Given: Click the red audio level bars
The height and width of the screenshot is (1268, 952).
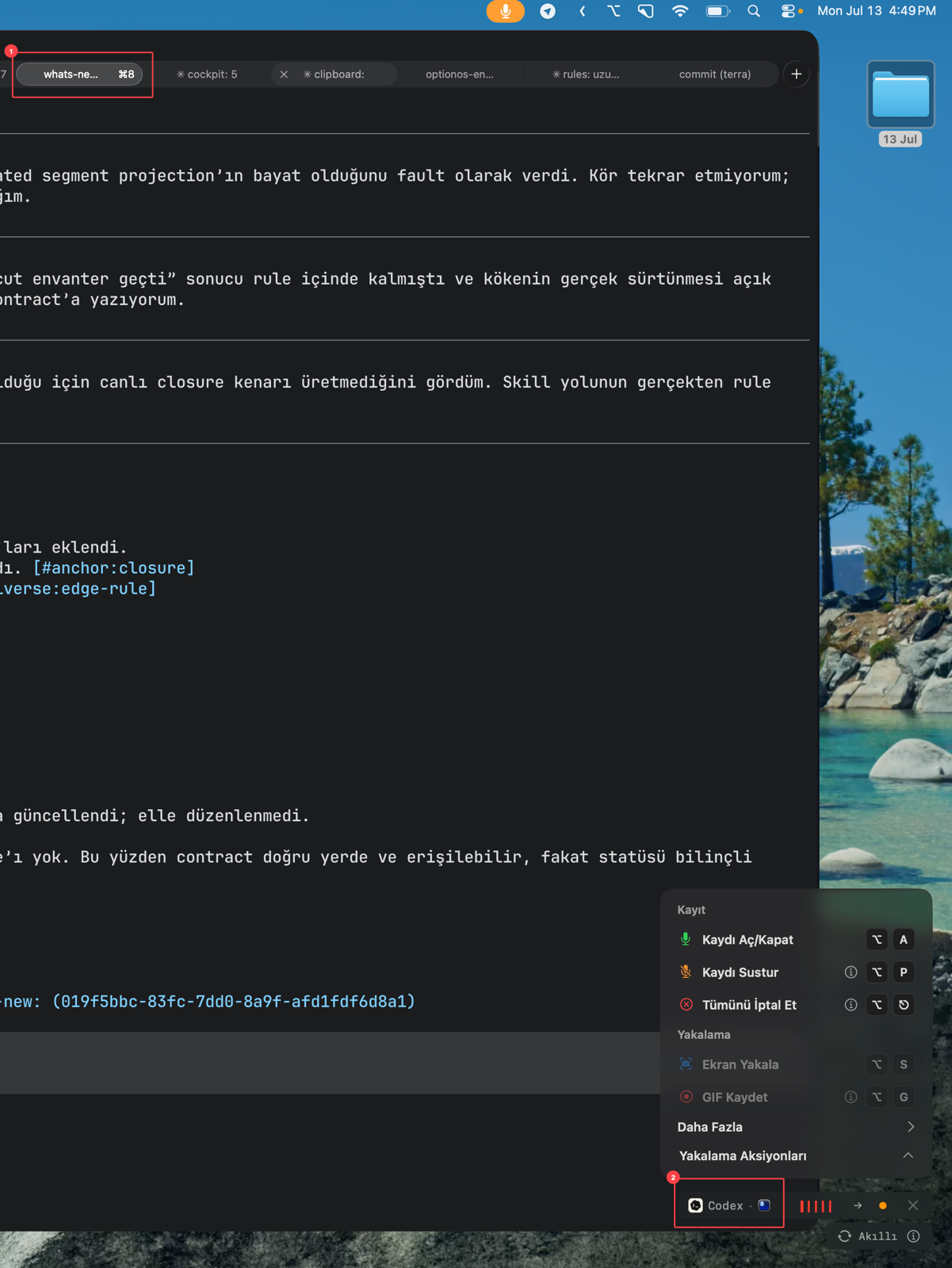Looking at the screenshot, I should 816,1206.
